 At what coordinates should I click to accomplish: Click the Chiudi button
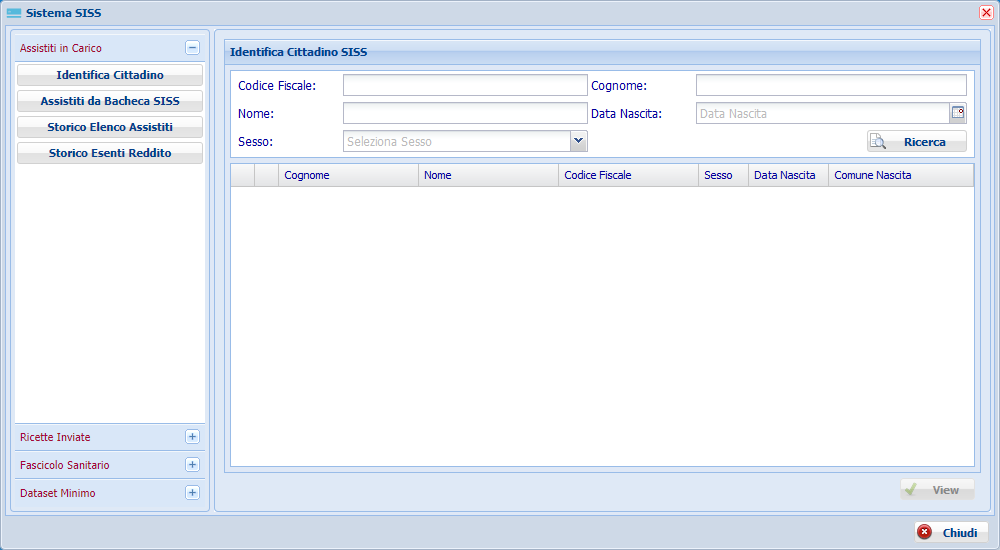(x=951, y=532)
